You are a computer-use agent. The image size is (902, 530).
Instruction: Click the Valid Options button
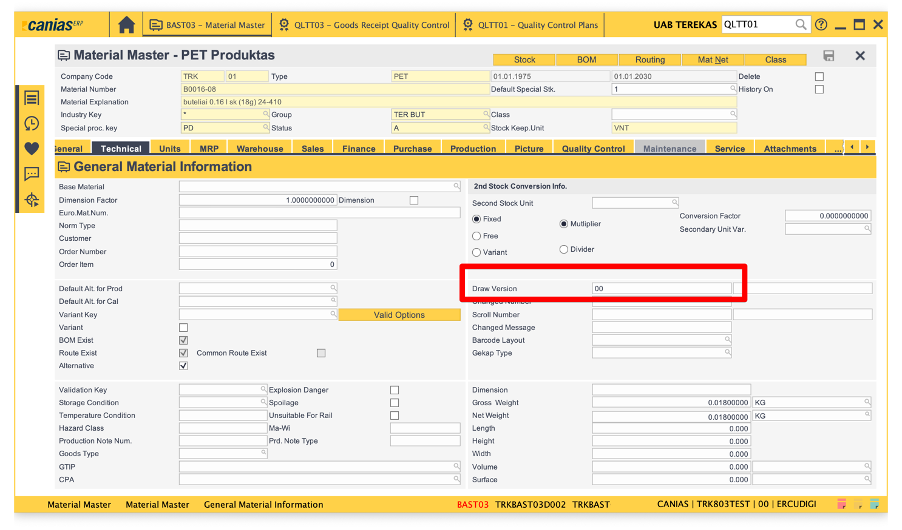pyautogui.click(x=399, y=315)
